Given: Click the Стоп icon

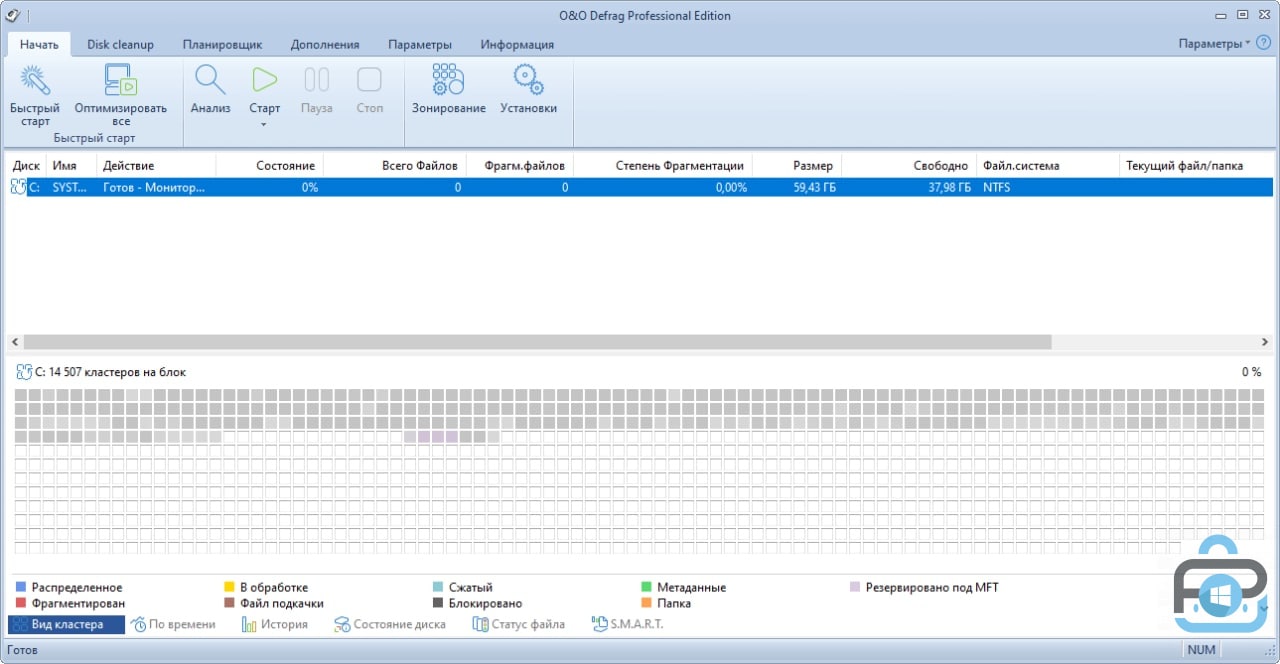Looking at the screenshot, I should point(370,80).
